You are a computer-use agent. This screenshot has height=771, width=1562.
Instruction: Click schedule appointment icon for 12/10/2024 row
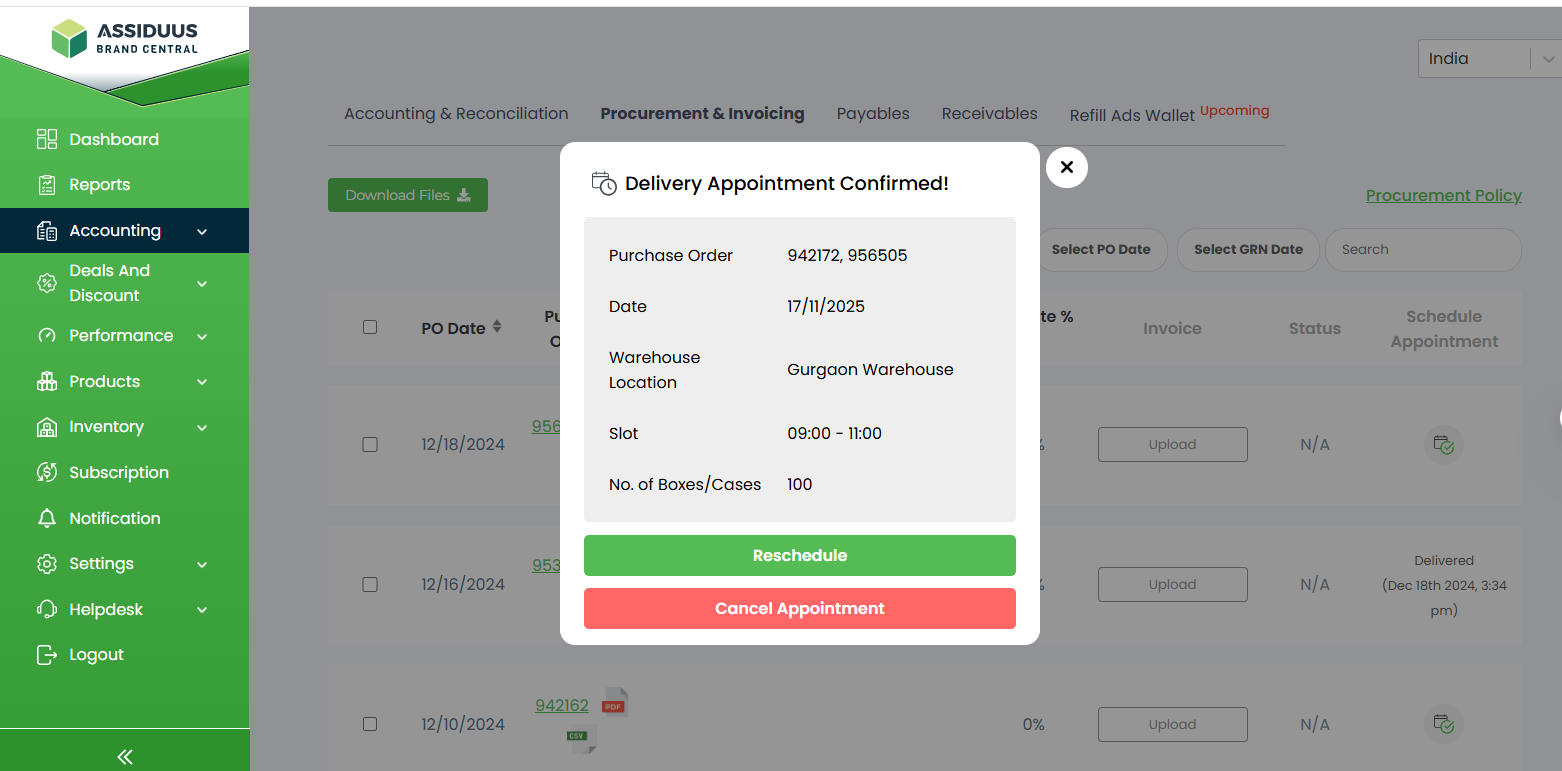pos(1443,724)
